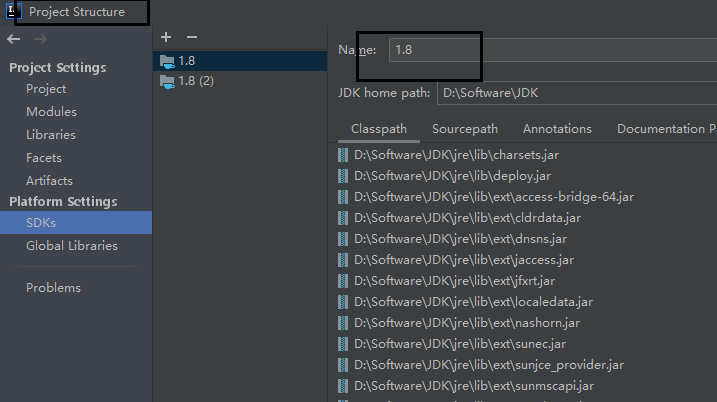Select the sunmscapi.jar classpath entry

[x=474, y=386]
